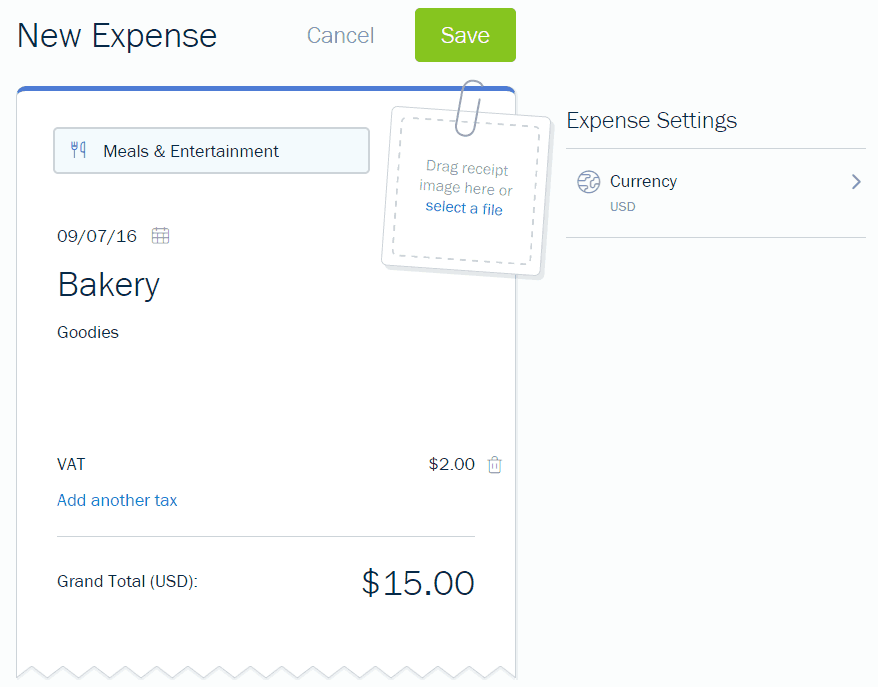Open the Meals & Entertainment category selector

211,150
